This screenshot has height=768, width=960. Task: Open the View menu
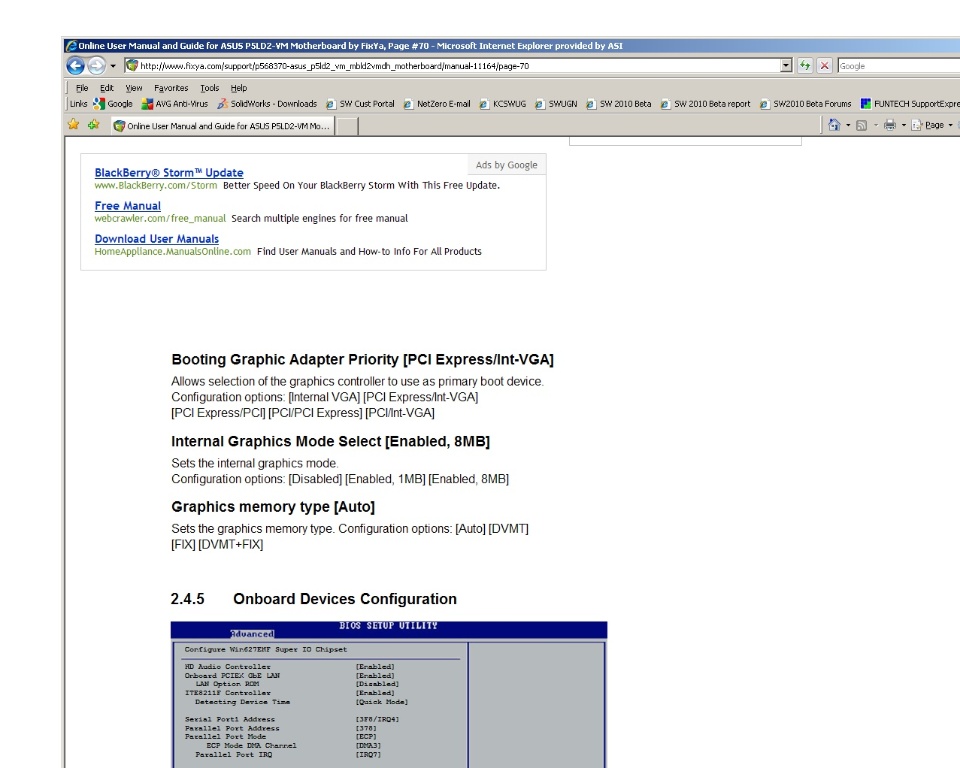134,88
